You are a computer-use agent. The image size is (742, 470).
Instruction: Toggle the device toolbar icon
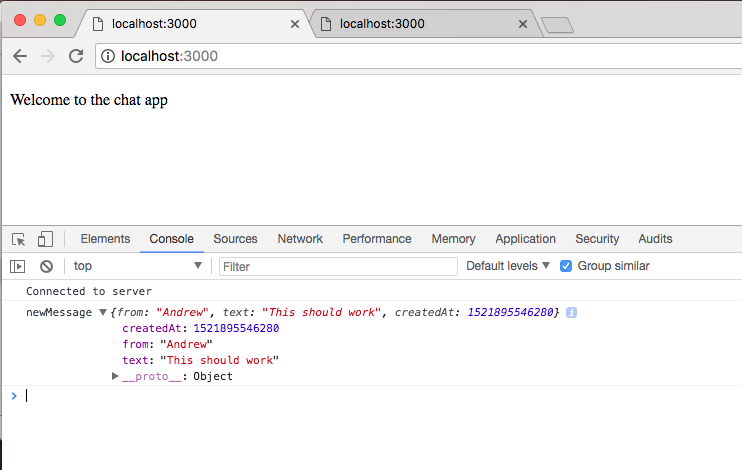click(x=45, y=239)
